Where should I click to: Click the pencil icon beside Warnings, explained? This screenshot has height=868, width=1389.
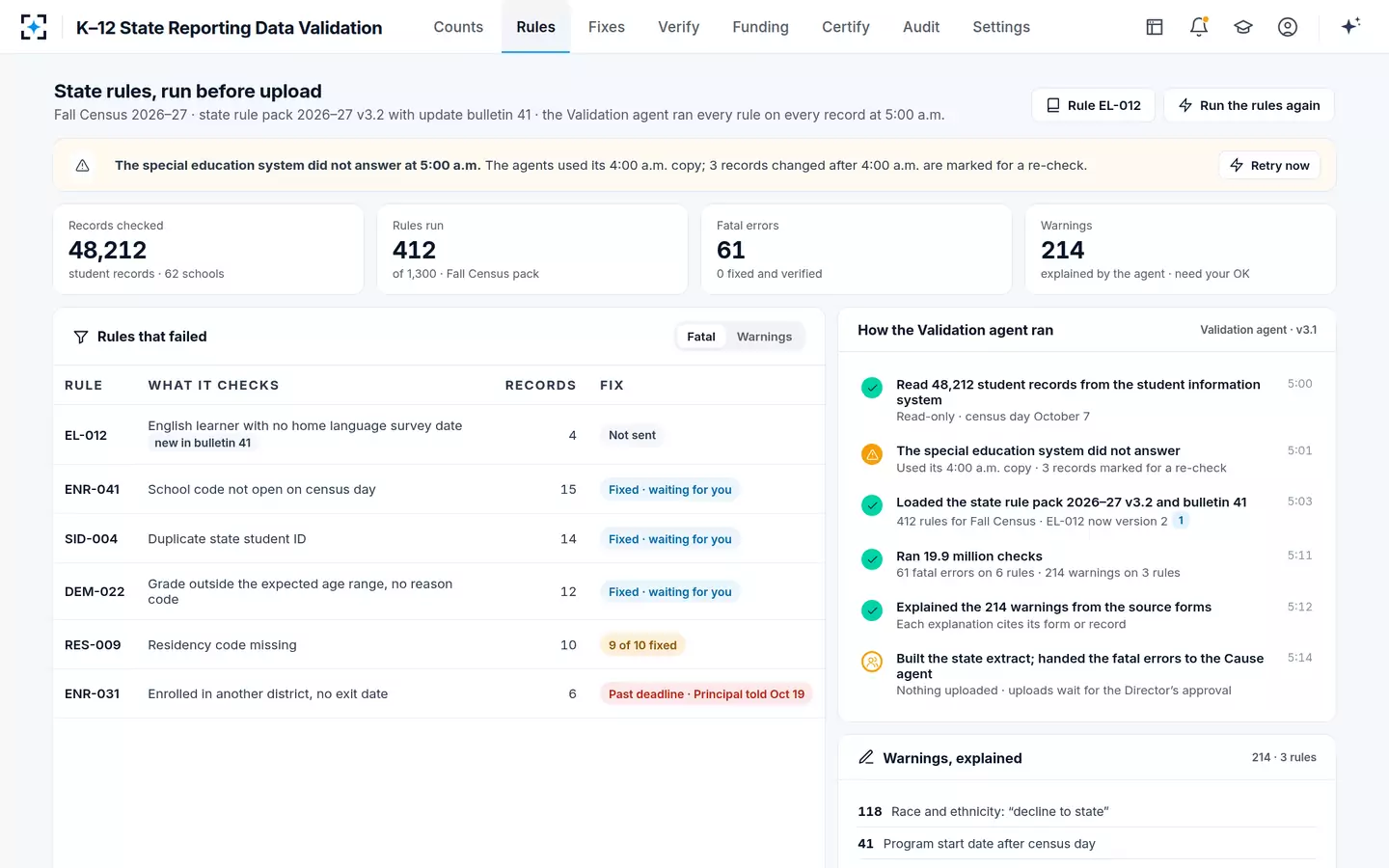(866, 757)
